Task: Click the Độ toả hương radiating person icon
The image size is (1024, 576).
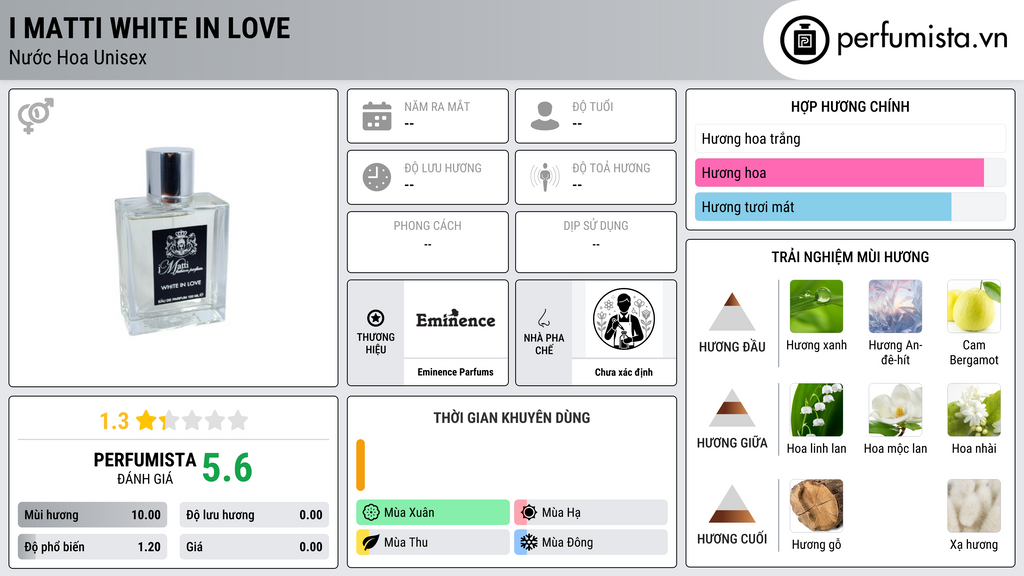Action: click(x=545, y=177)
